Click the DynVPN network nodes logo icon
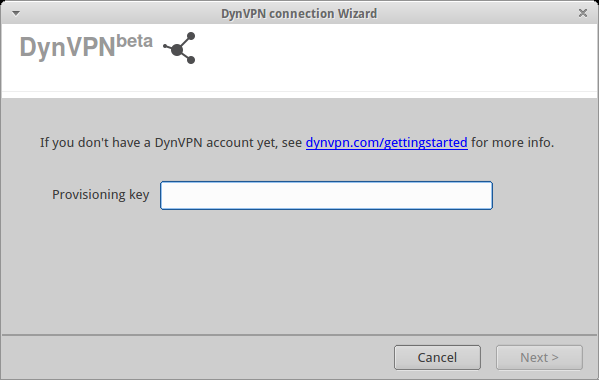 (179, 48)
